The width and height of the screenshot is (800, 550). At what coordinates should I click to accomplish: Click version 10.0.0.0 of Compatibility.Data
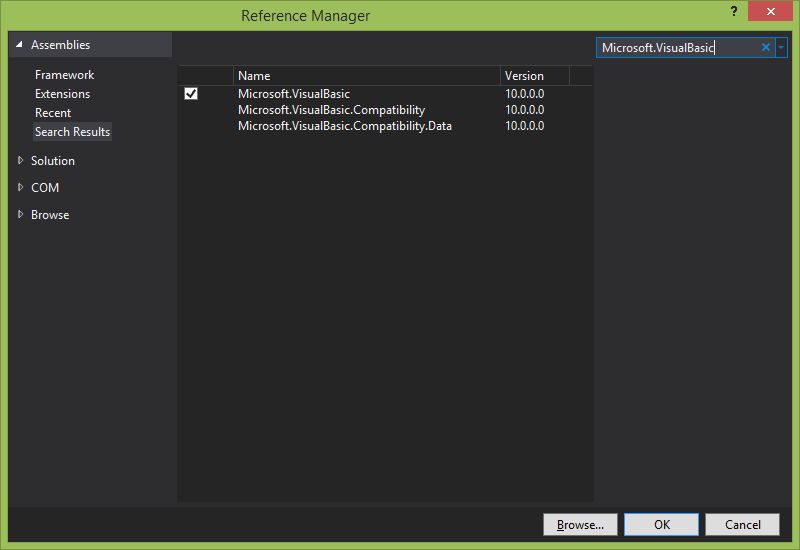(x=524, y=126)
